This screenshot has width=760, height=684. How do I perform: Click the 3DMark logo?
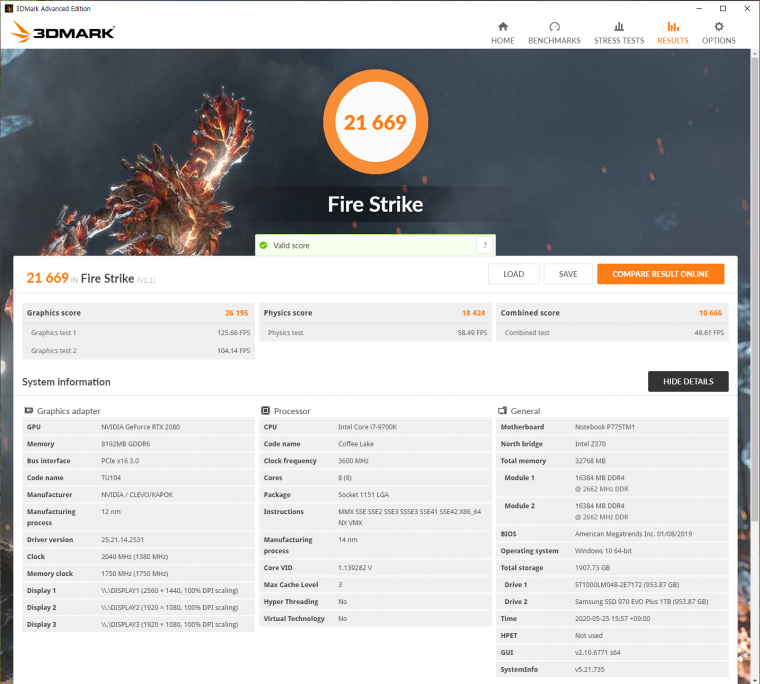[x=63, y=32]
